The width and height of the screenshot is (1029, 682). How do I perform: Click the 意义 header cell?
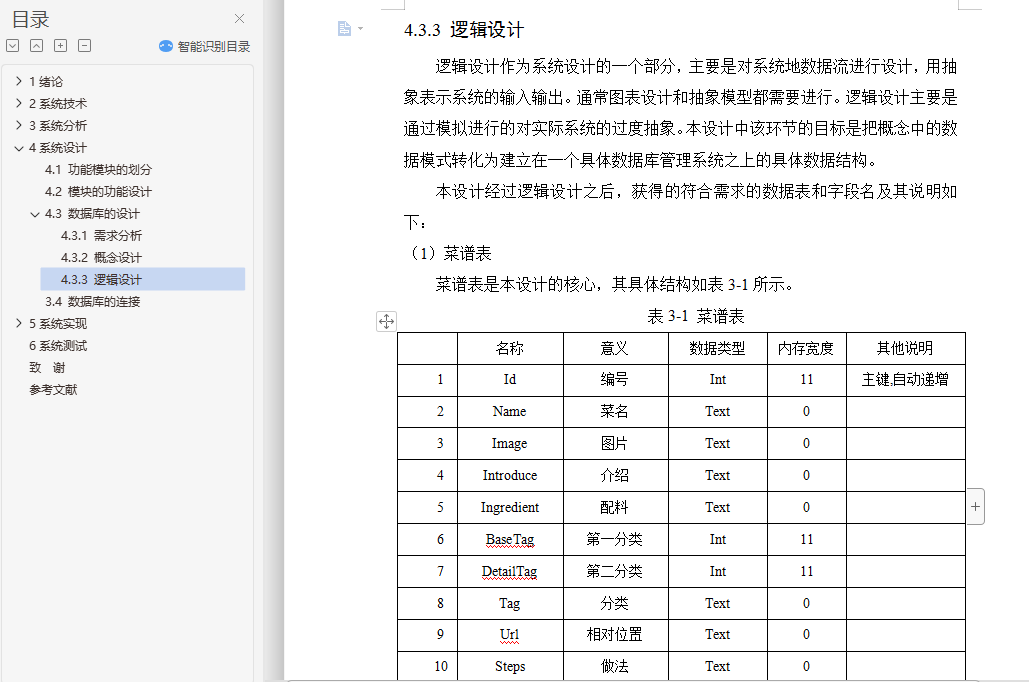coord(616,349)
